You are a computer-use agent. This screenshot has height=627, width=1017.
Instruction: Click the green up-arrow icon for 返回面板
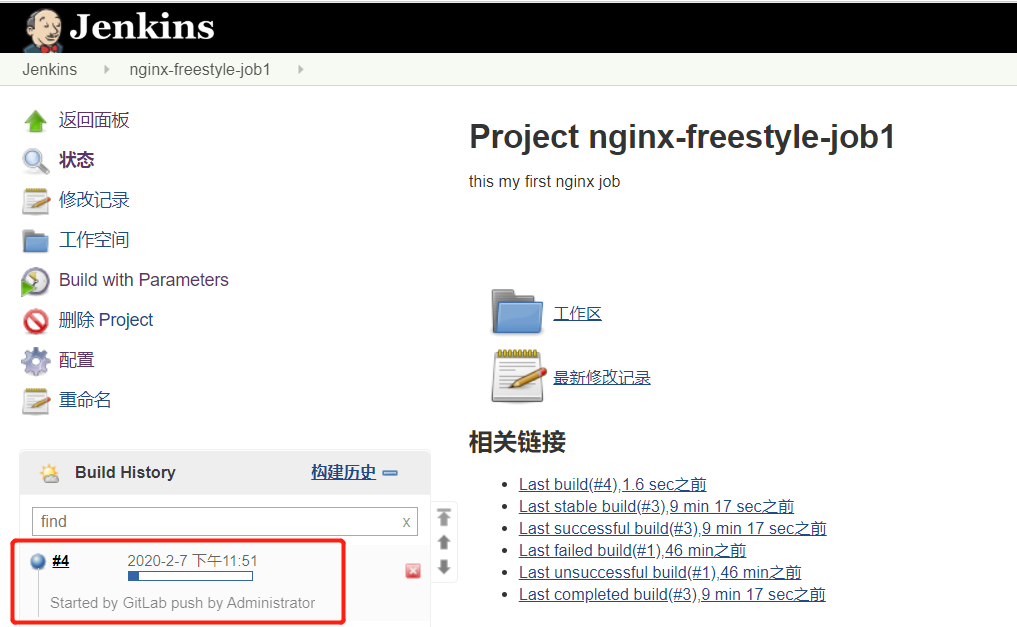coord(36,121)
